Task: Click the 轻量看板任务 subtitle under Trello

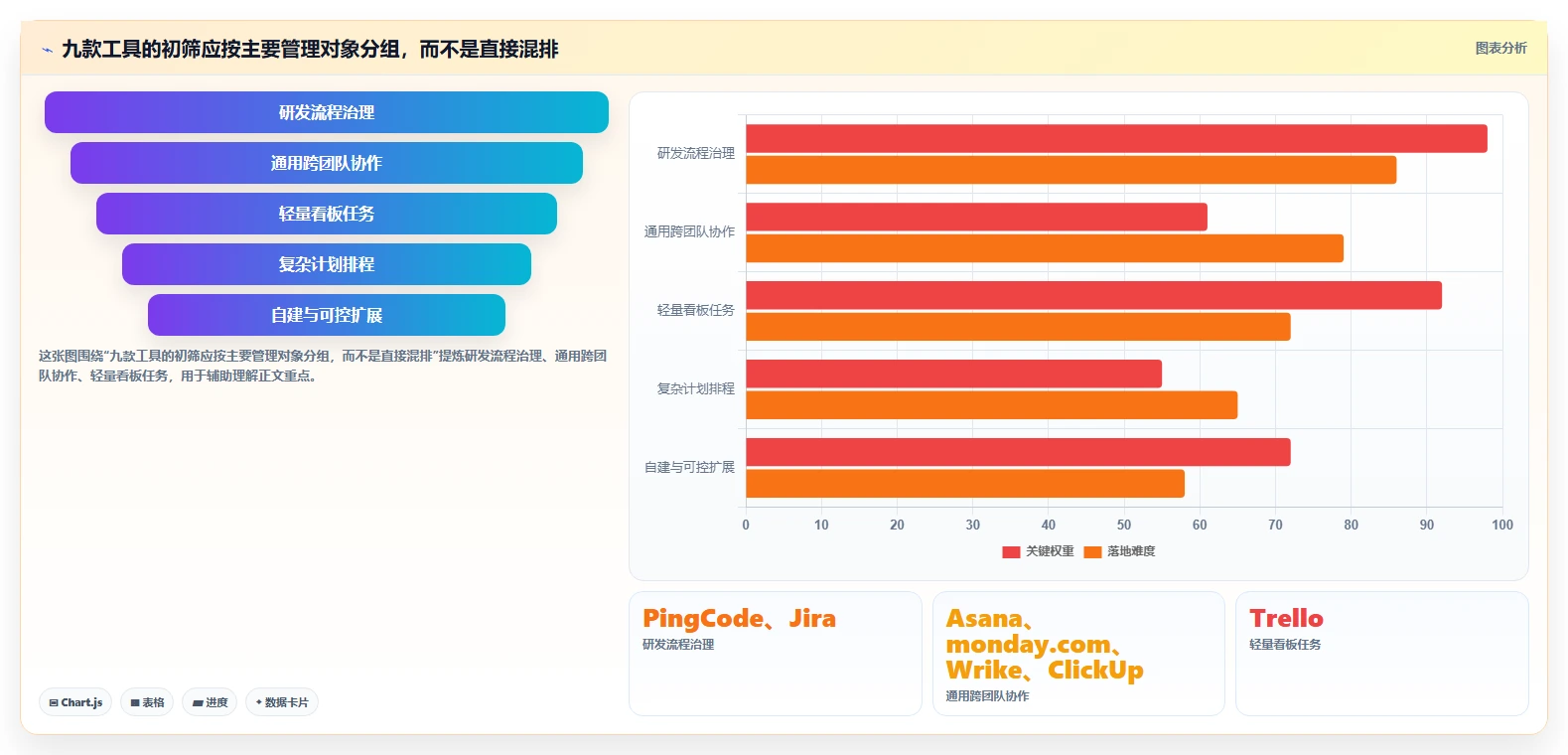Action: [1285, 645]
